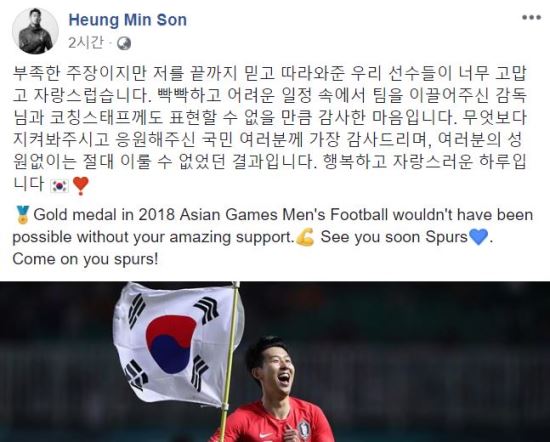The image size is (550, 442).
Task: Open Heung Min Son's profile picture
Action: 35,31
